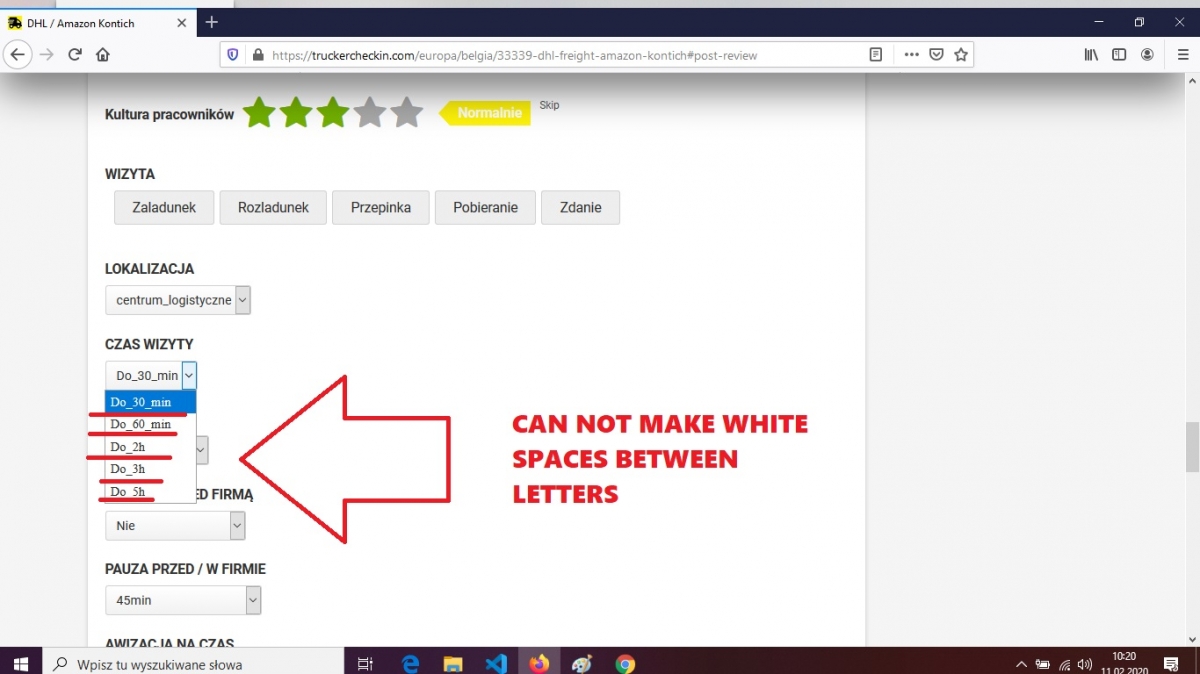Select the Zaladunek visit type
The image size is (1200, 674).
pyautogui.click(x=164, y=208)
